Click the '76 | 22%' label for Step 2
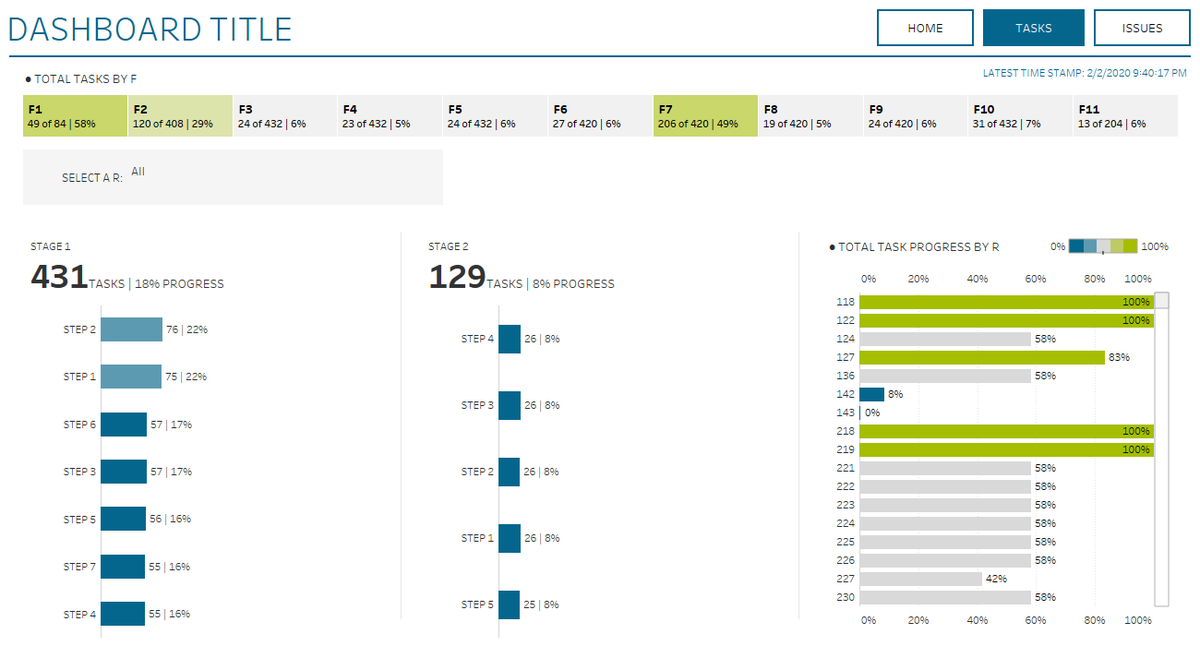Screen dimensions: 1200x646 click(187, 329)
